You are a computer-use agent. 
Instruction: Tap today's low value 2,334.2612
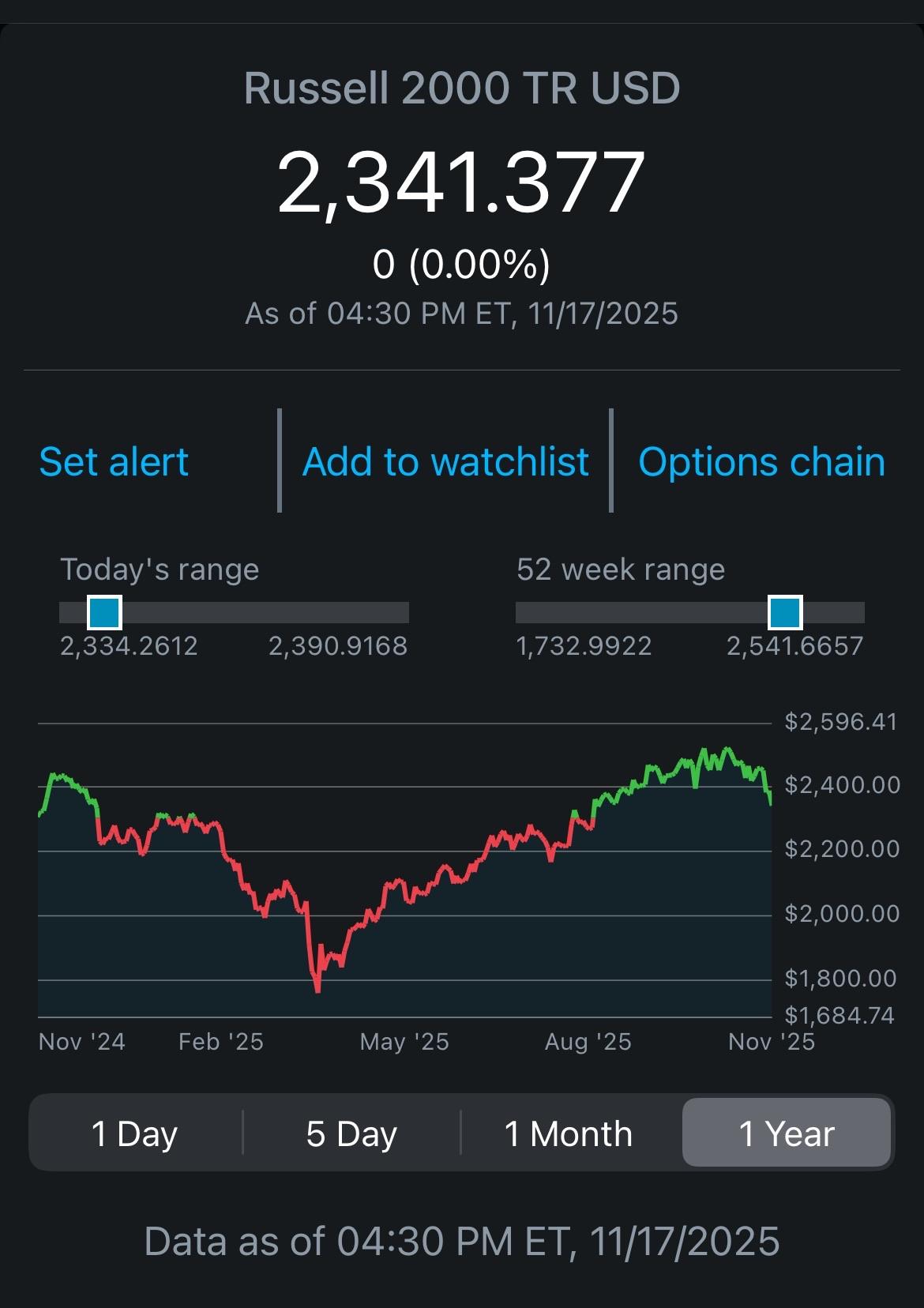pos(129,646)
